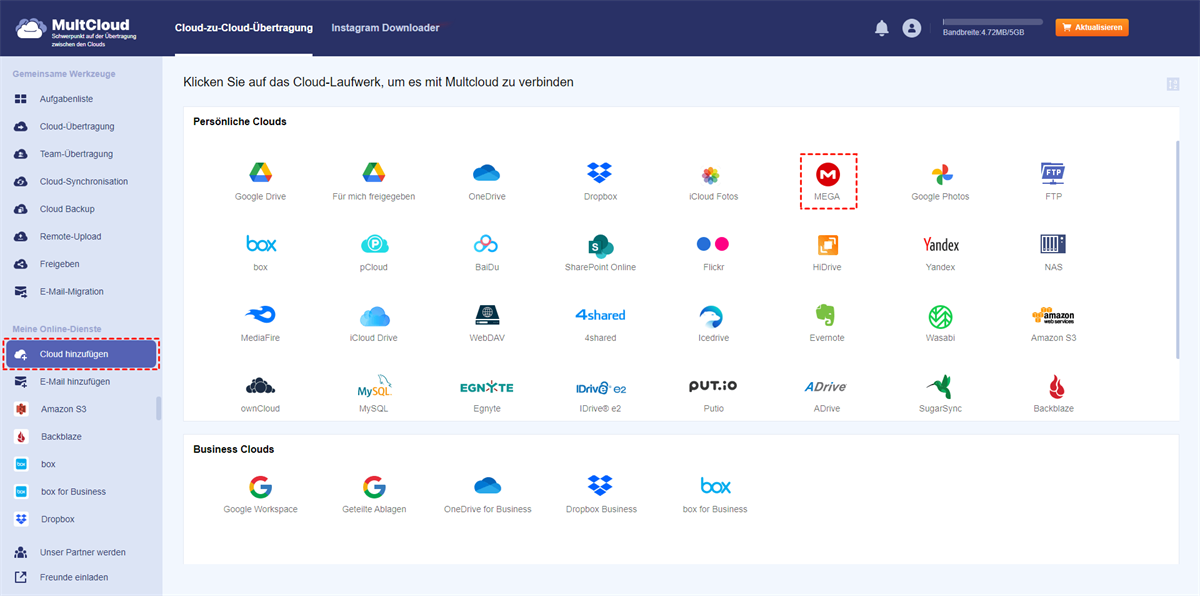Click the BaiDu cloud icon

click(487, 244)
